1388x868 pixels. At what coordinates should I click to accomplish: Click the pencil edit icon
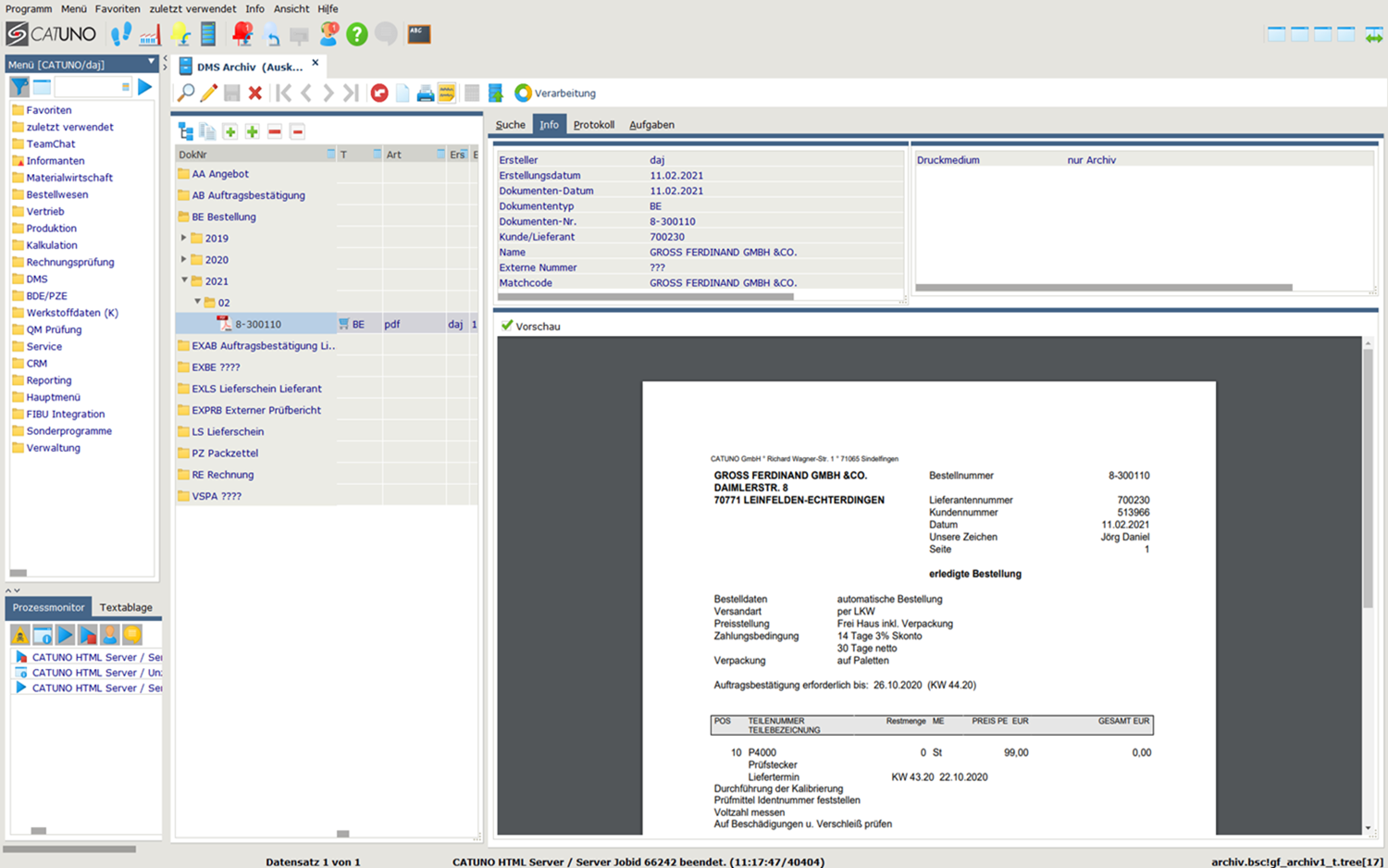coord(209,93)
